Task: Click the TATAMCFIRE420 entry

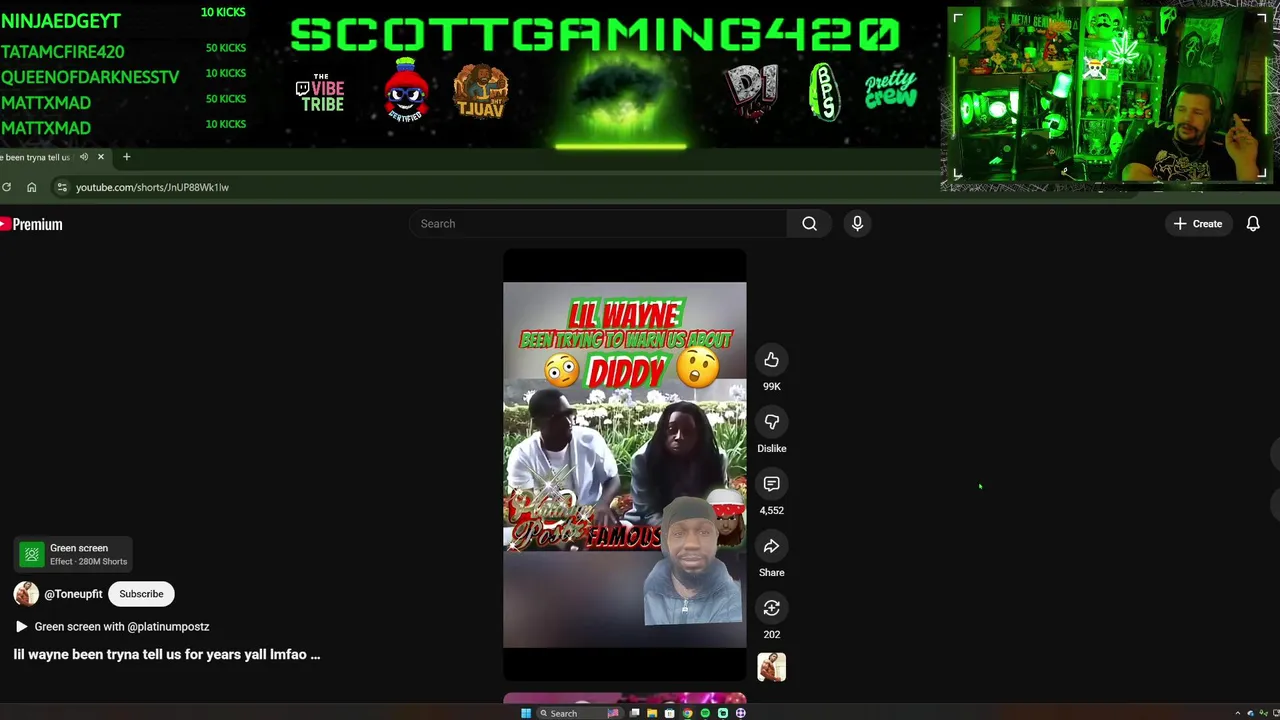Action: coord(123,51)
